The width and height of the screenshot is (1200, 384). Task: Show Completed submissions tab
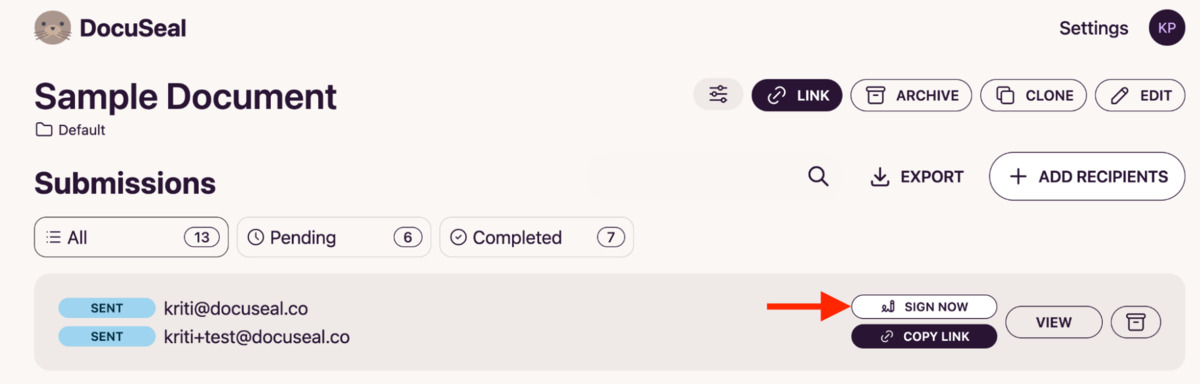click(536, 238)
